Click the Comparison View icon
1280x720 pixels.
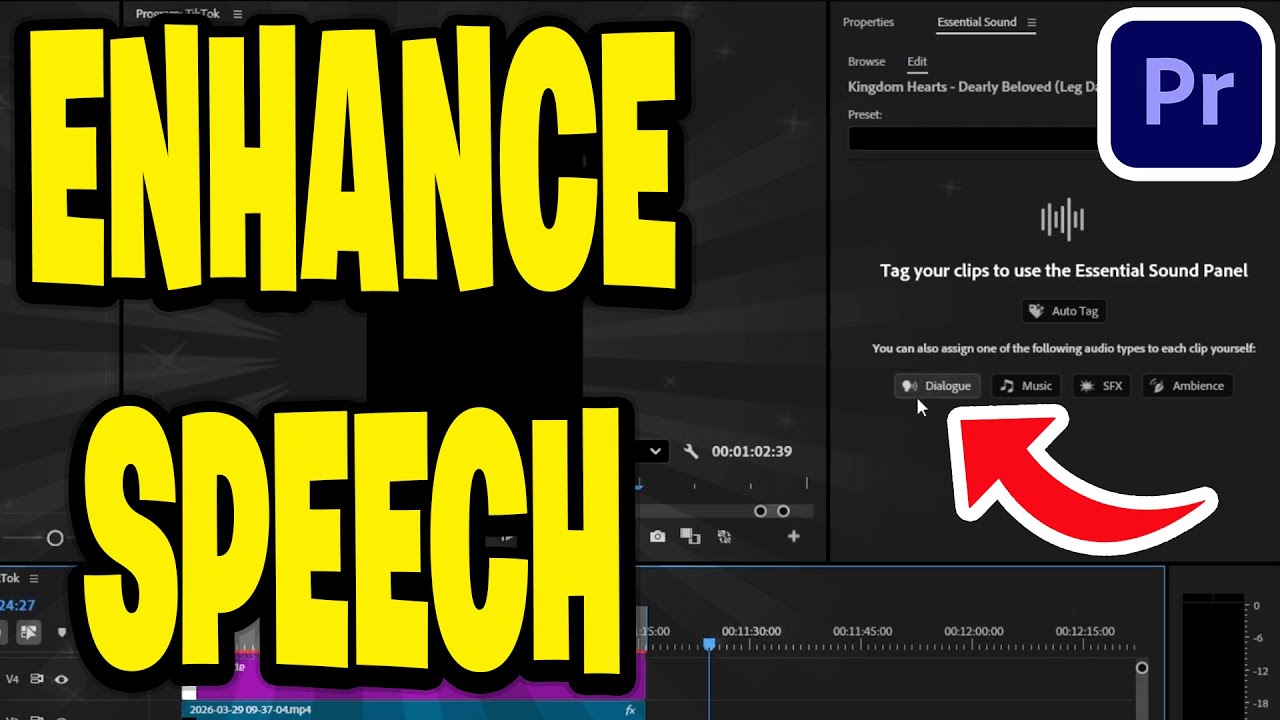[x=690, y=537]
